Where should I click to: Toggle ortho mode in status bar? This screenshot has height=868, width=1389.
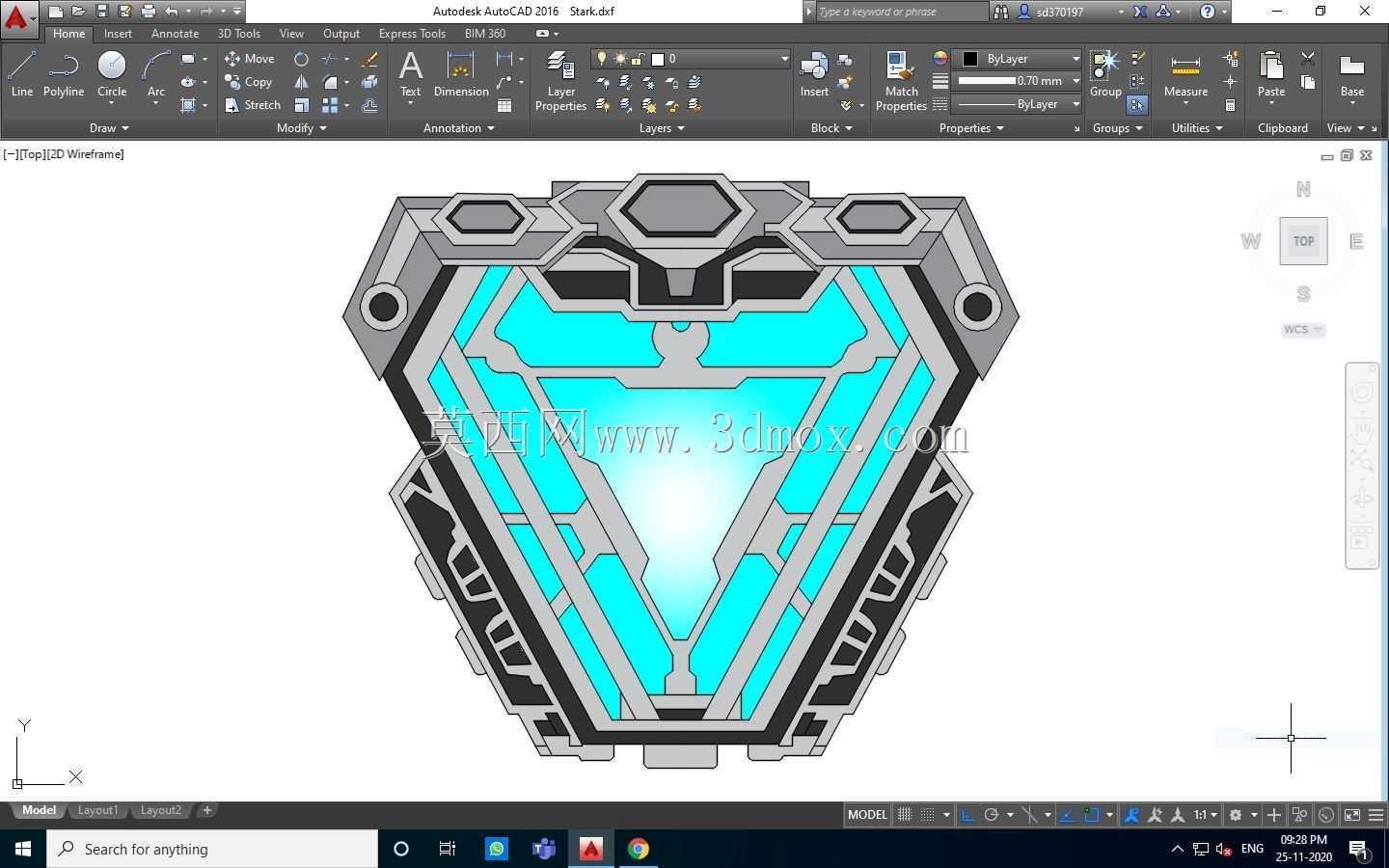pos(967,815)
